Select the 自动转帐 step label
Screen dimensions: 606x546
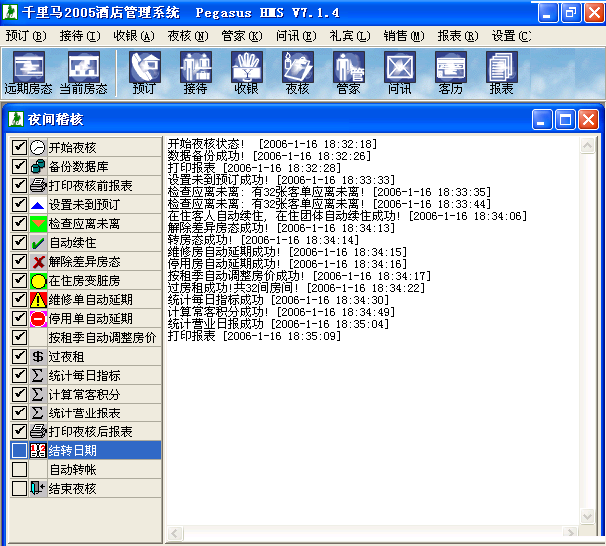pos(73,469)
